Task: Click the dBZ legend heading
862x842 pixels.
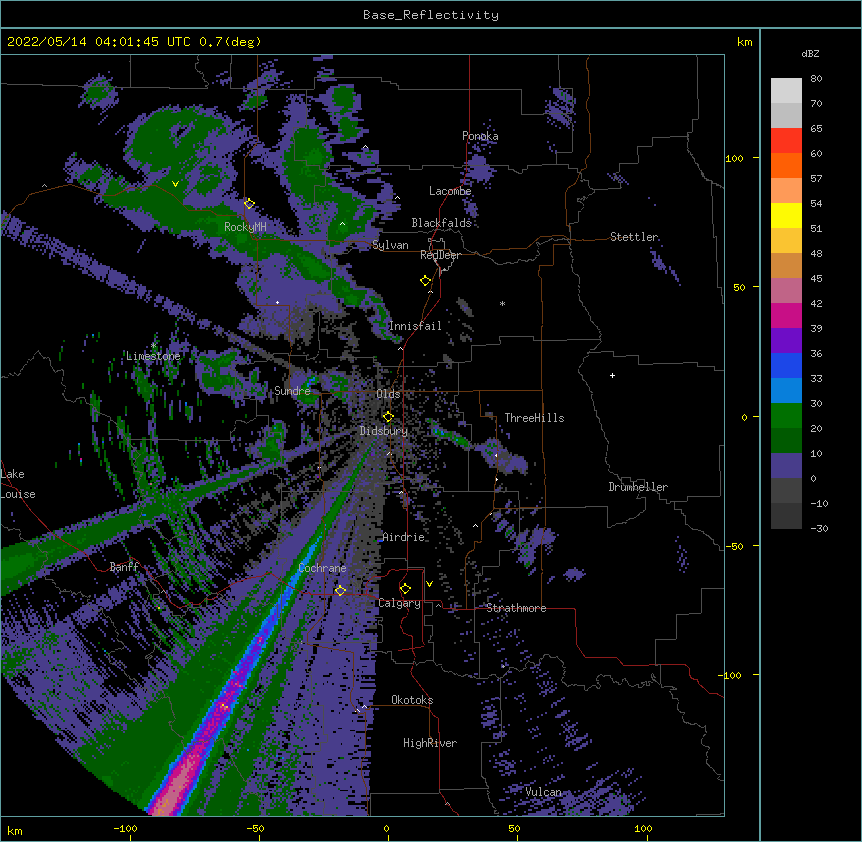Action: point(810,54)
